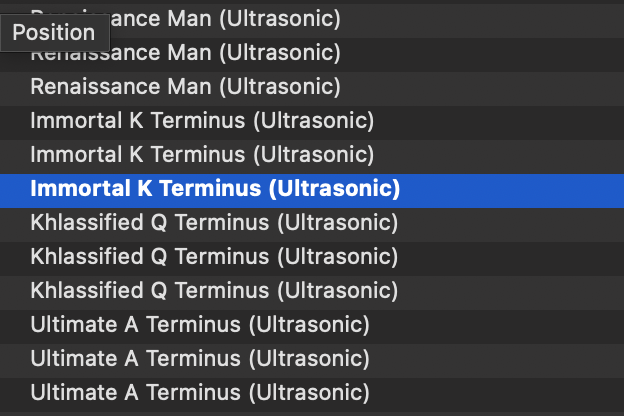Select the first Immortal K Terminus row
This screenshot has height=416, width=624.
(x=202, y=121)
